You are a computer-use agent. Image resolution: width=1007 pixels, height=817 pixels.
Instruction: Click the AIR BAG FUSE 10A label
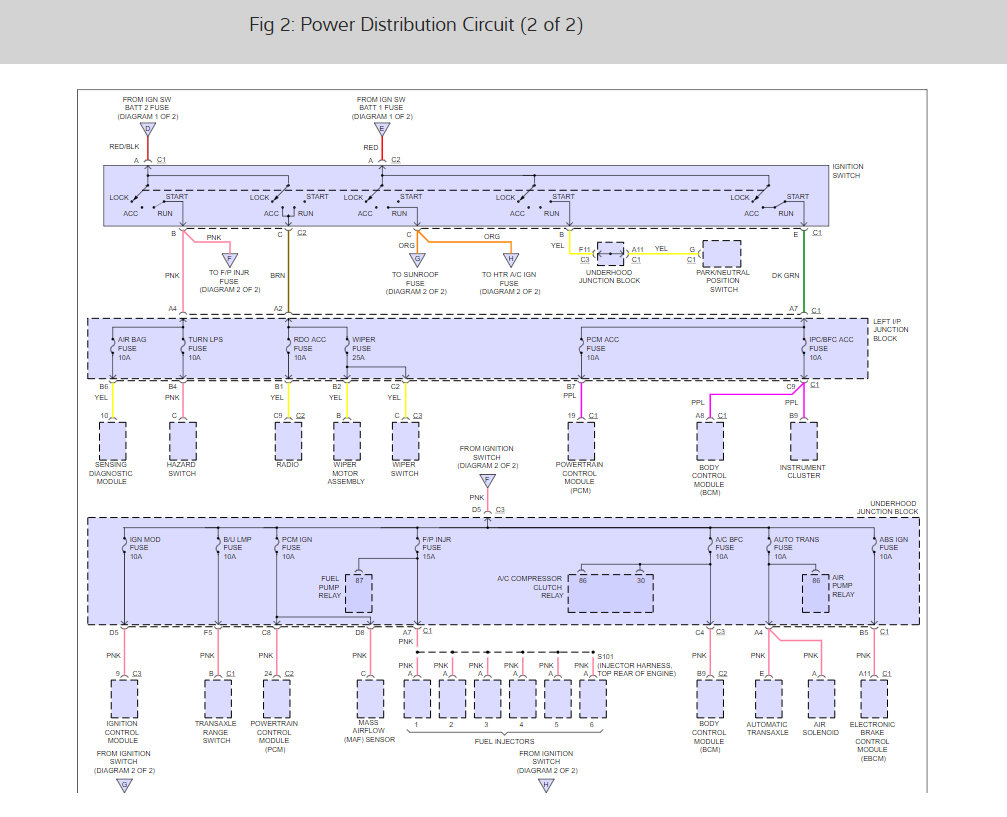132,349
